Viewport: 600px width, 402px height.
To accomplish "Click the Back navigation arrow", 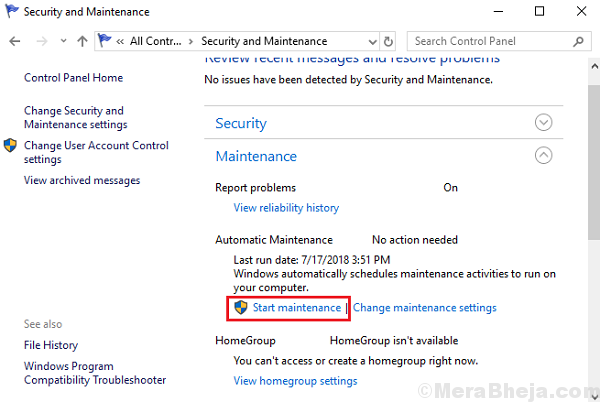I will click(x=15, y=41).
